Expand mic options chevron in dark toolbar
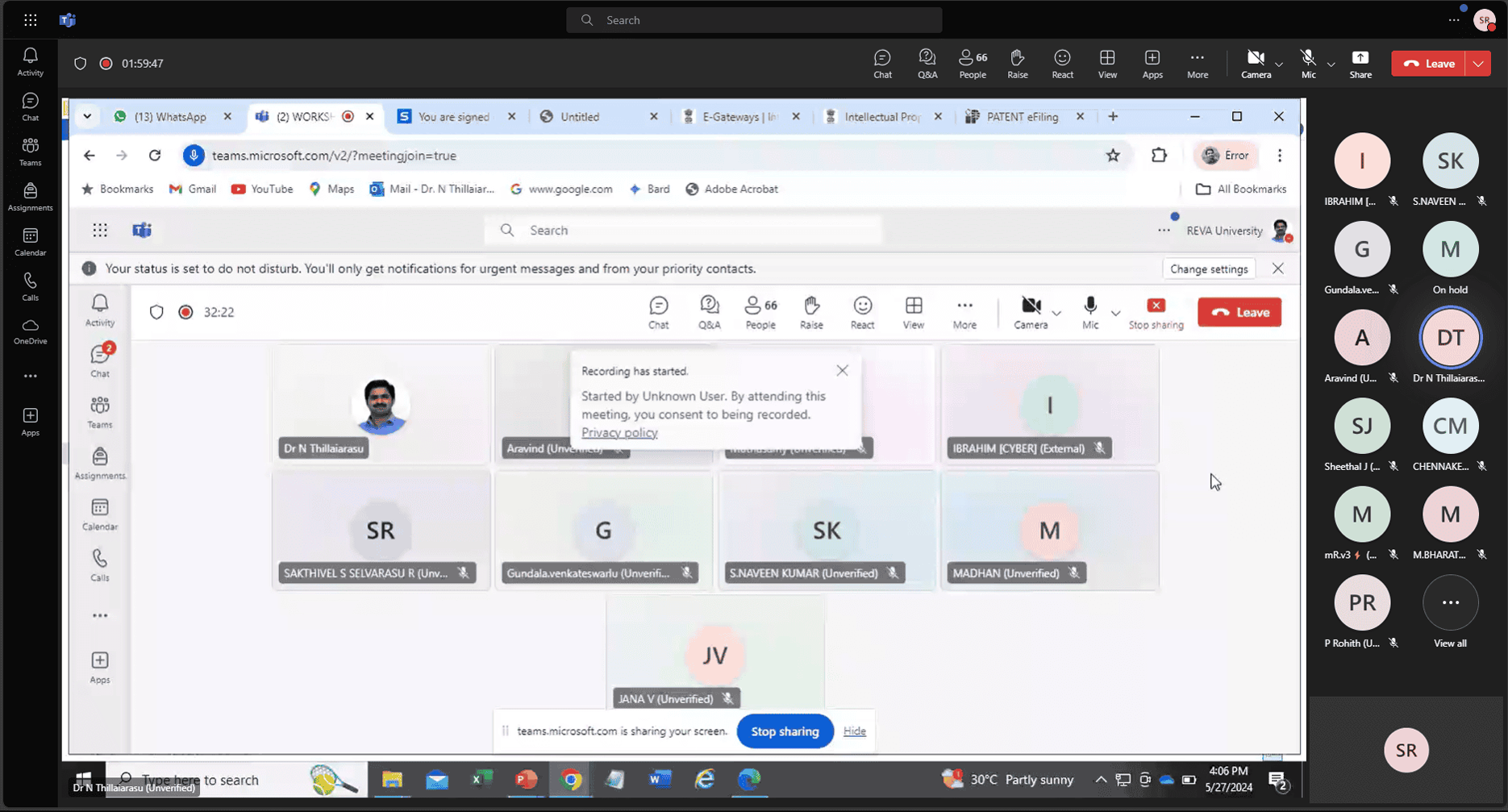This screenshot has width=1508, height=812. (1331, 65)
